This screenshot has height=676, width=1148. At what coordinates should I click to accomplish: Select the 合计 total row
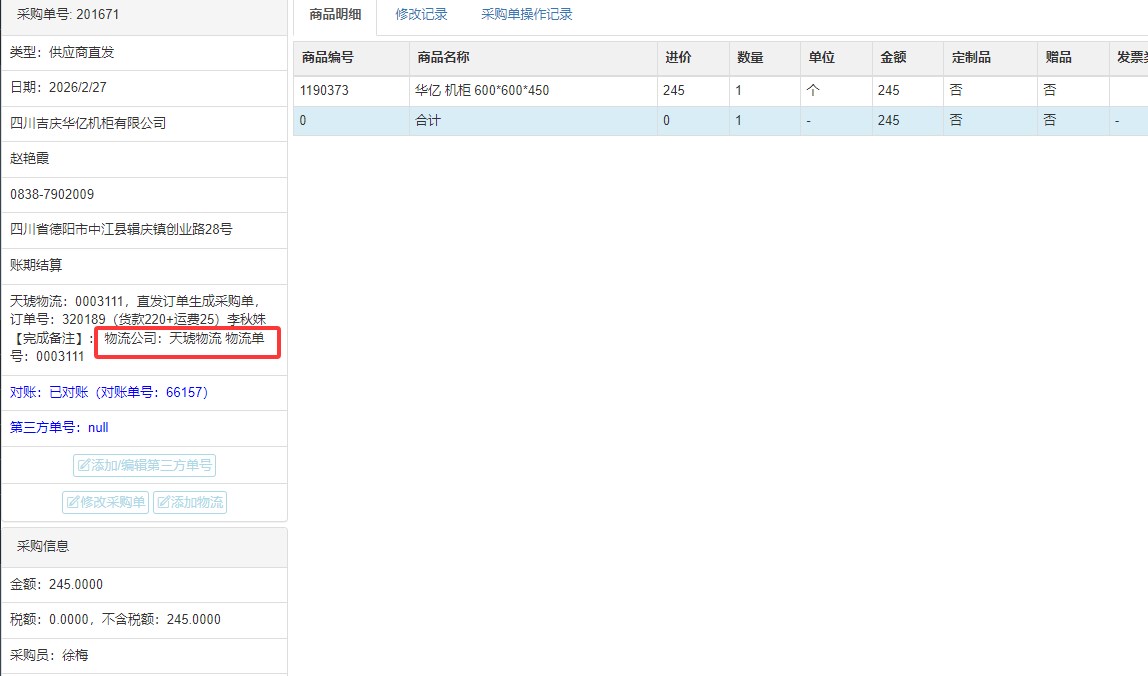point(427,120)
